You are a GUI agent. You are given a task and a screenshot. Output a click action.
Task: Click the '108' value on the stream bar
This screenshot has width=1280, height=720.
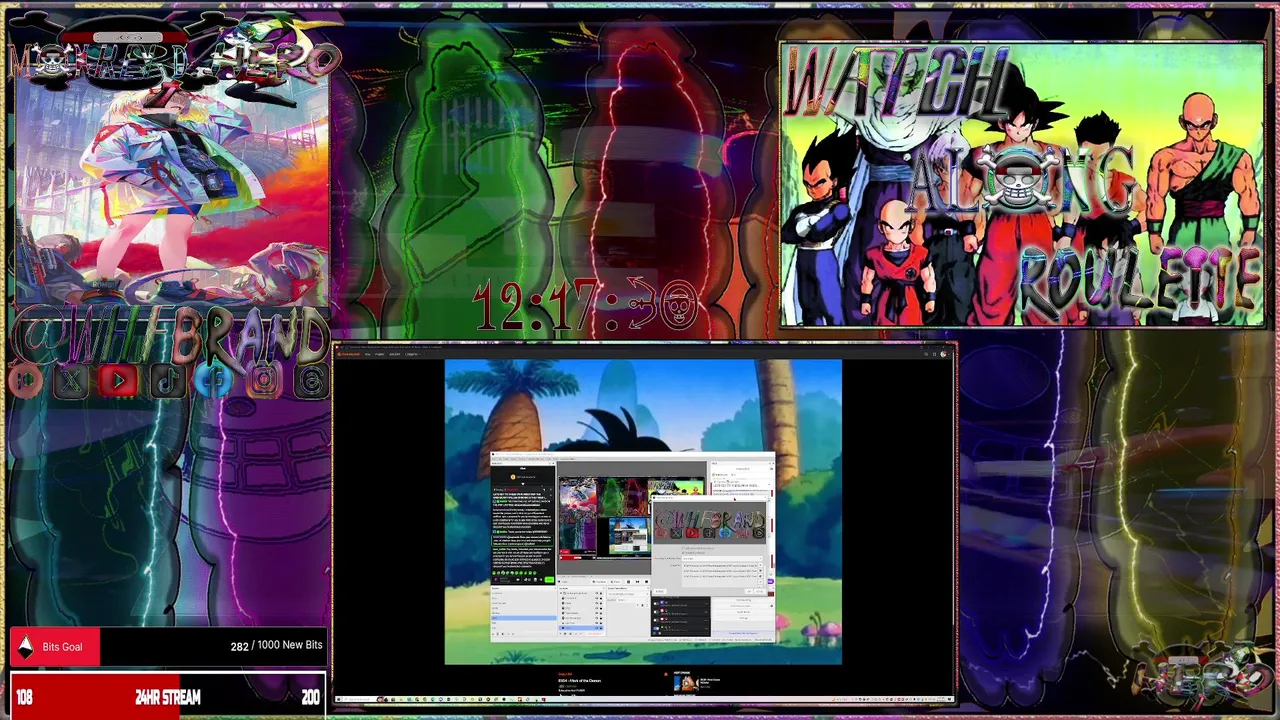click(24, 698)
